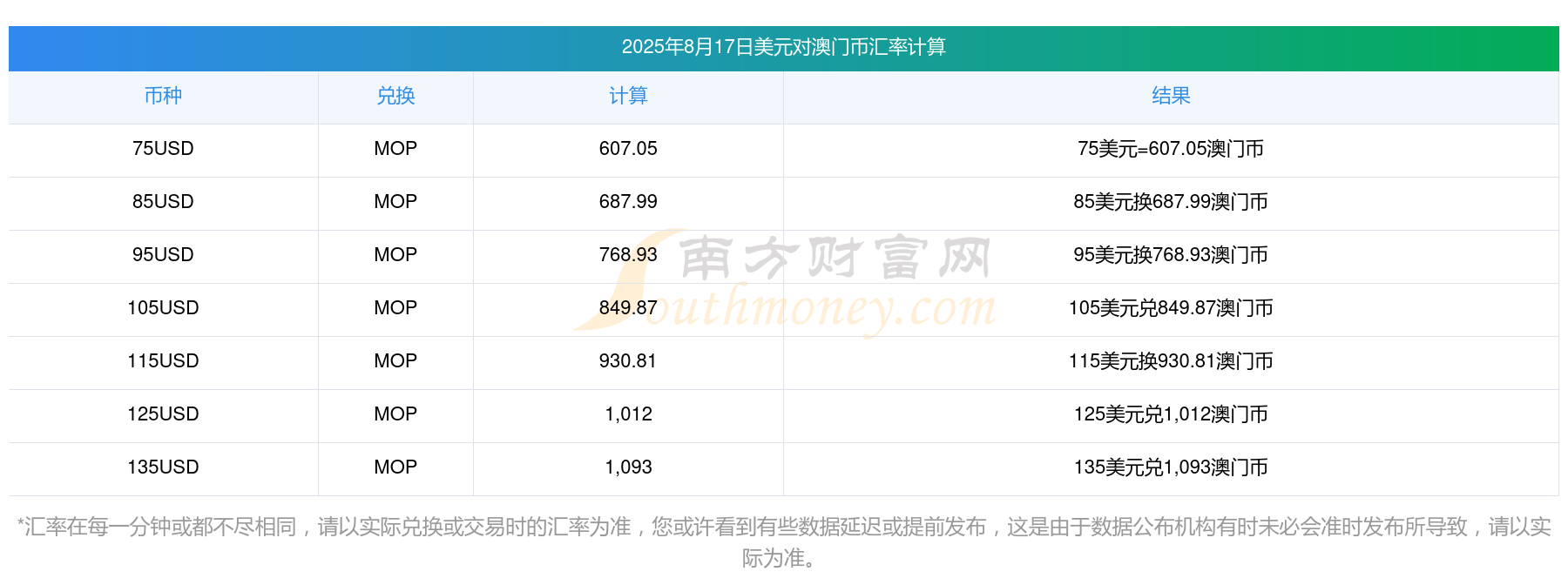Click MOP in the 135USD row
1568x585 pixels.
point(395,467)
